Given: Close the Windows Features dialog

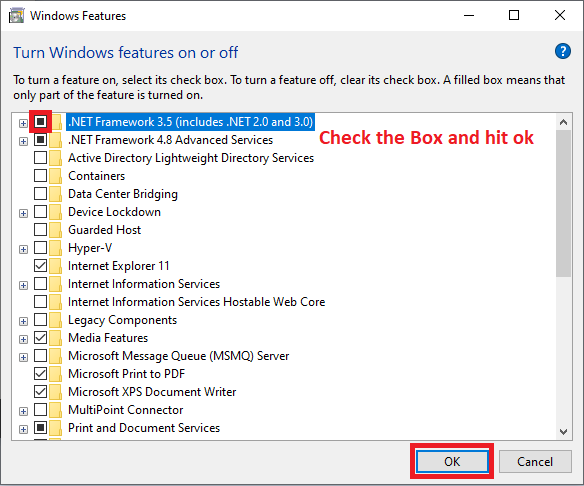Looking at the screenshot, I should coord(560,15).
